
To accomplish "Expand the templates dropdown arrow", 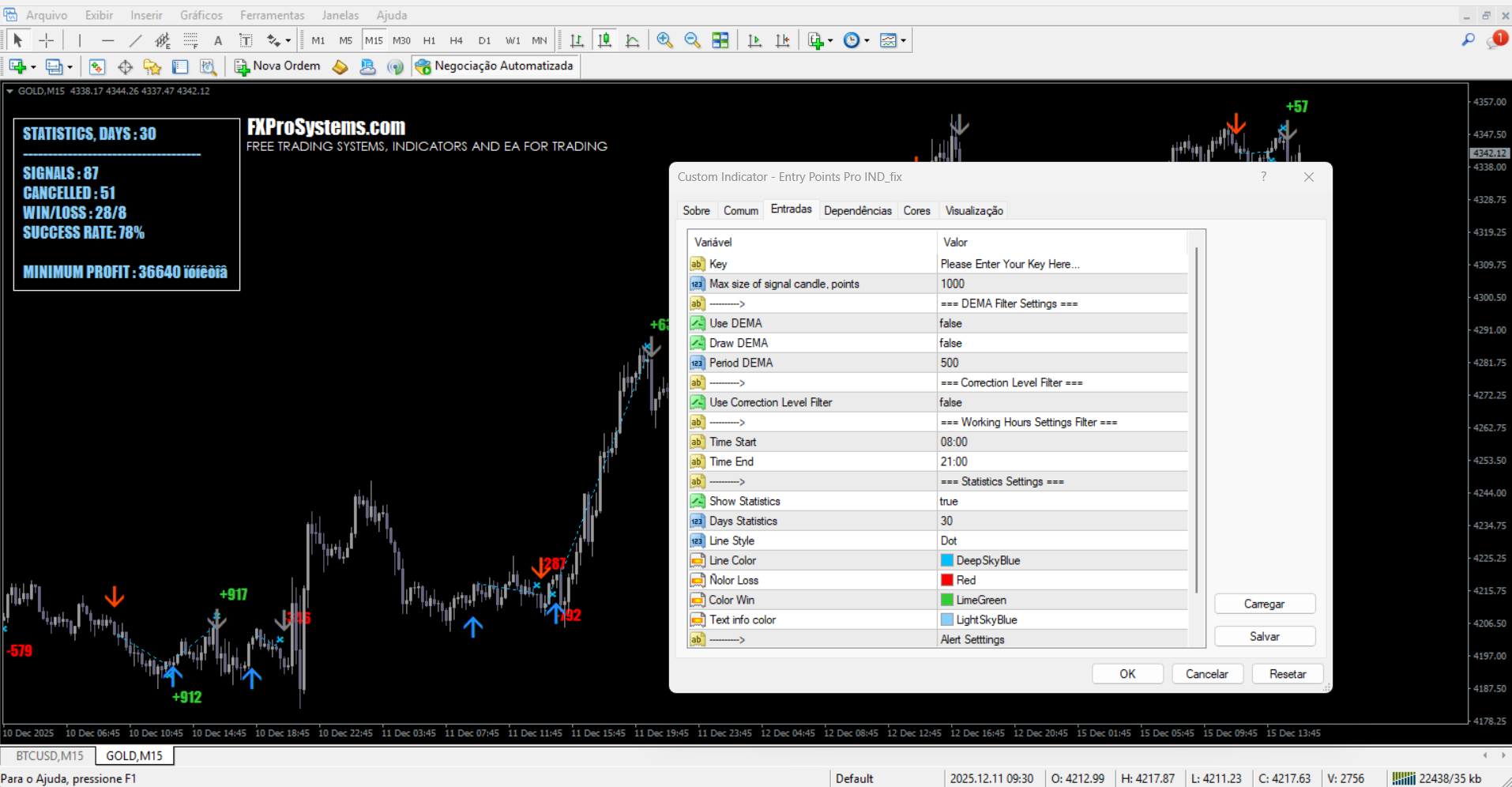I will click(x=904, y=41).
